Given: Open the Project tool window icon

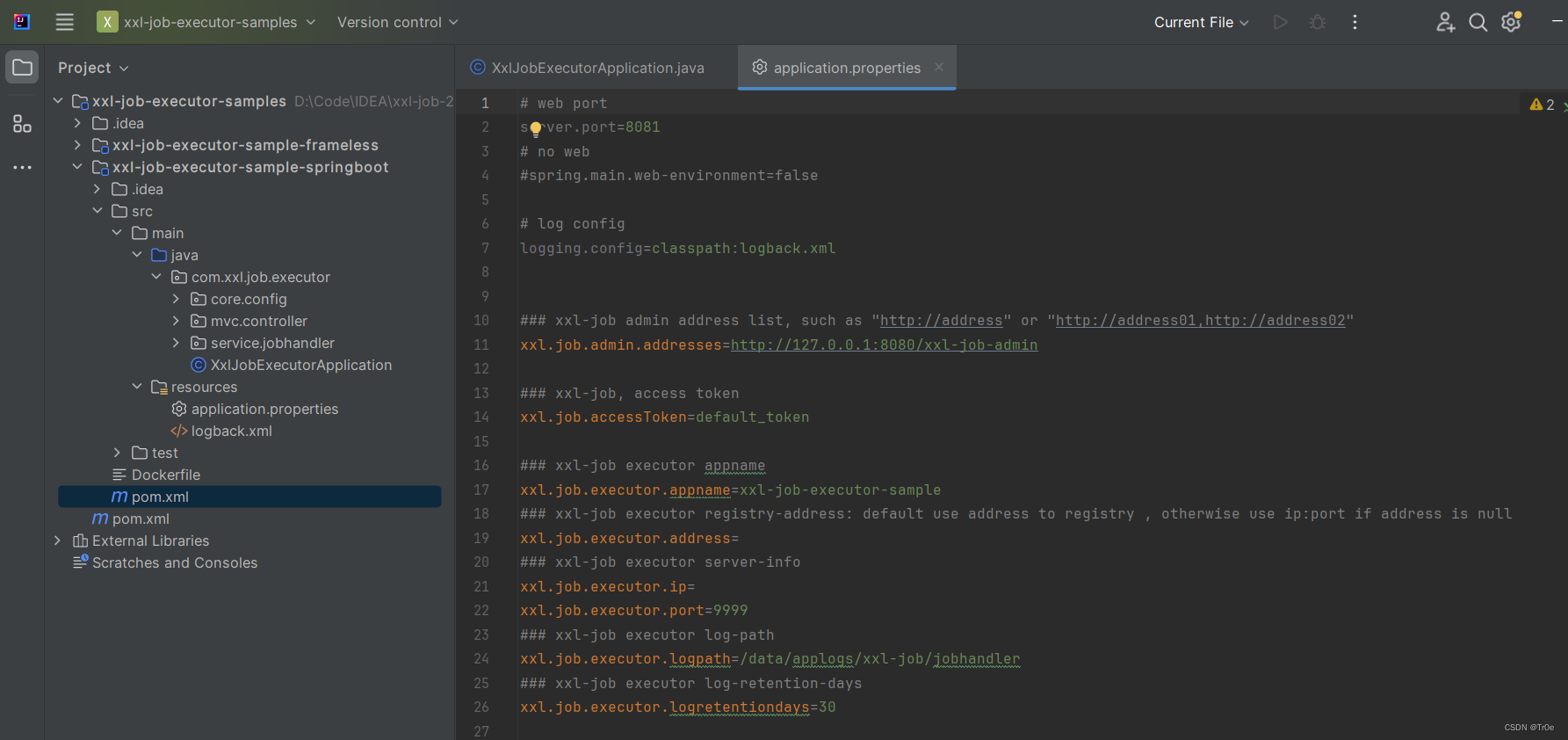Looking at the screenshot, I should [x=22, y=68].
